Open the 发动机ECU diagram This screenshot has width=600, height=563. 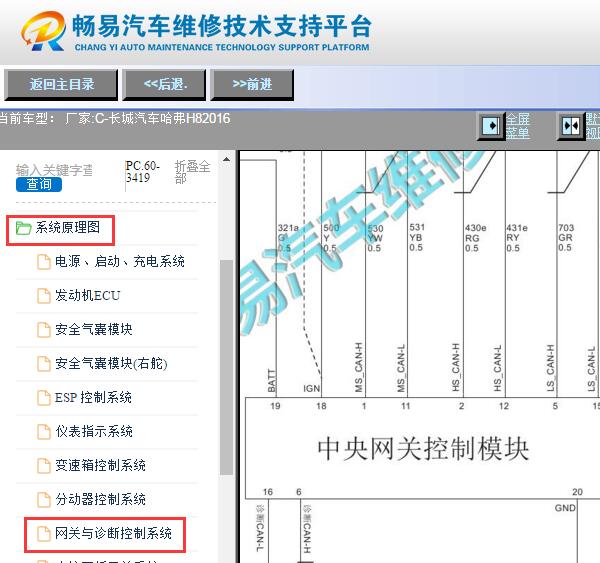click(88, 296)
